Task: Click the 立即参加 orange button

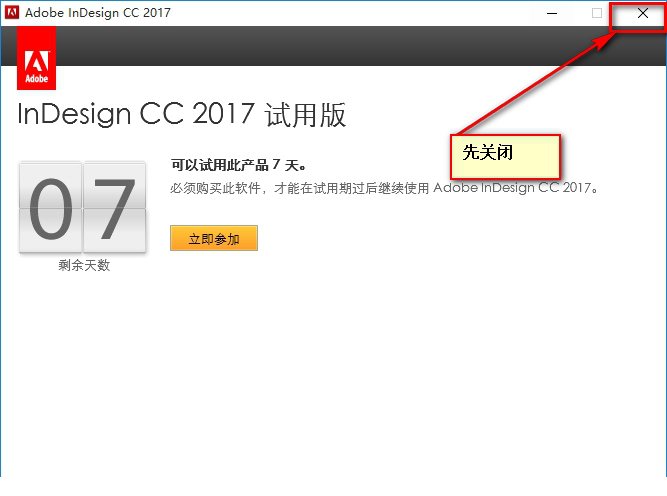Action: [214, 238]
